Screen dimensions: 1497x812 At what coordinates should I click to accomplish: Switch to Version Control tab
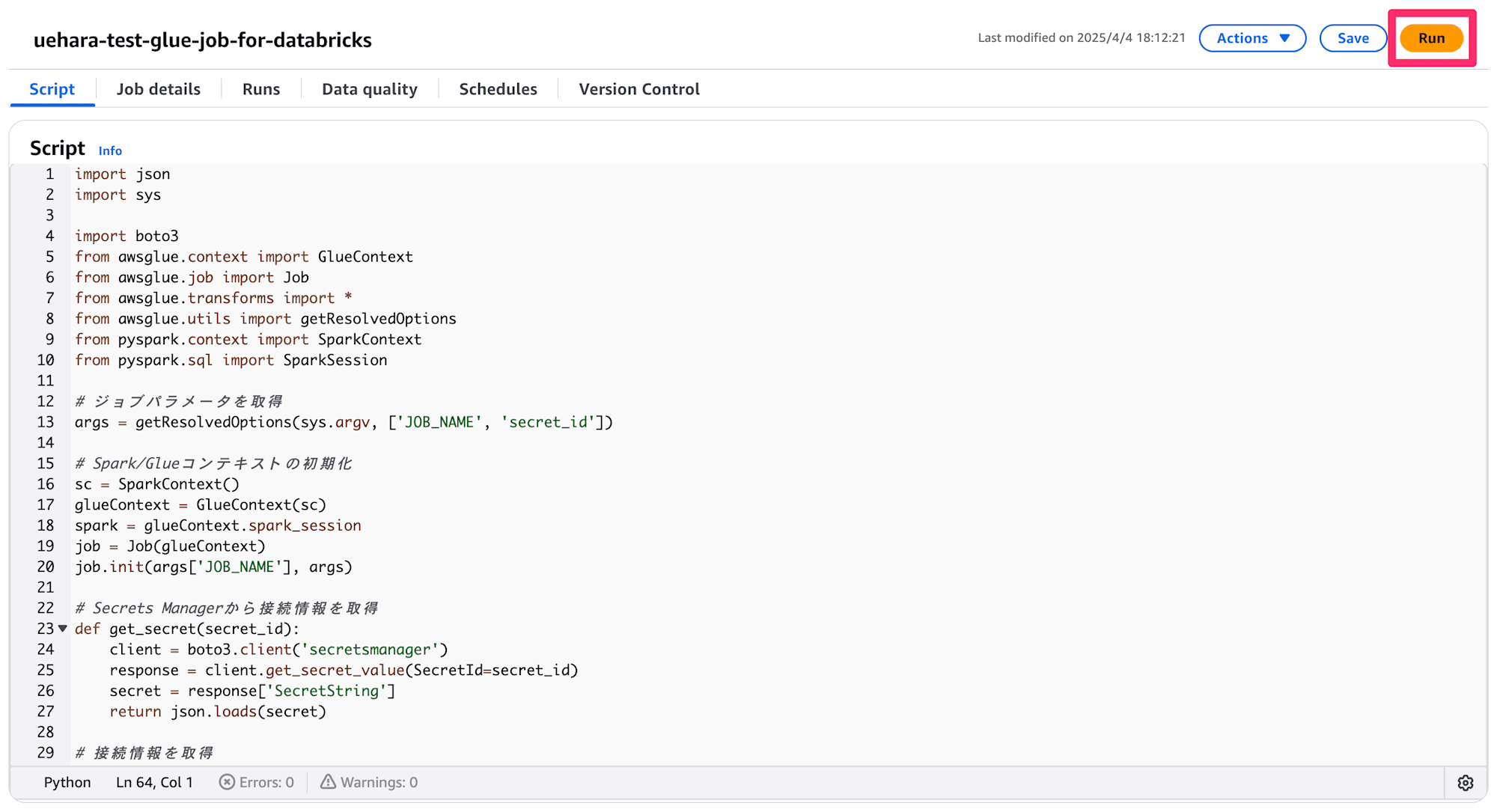pos(639,89)
